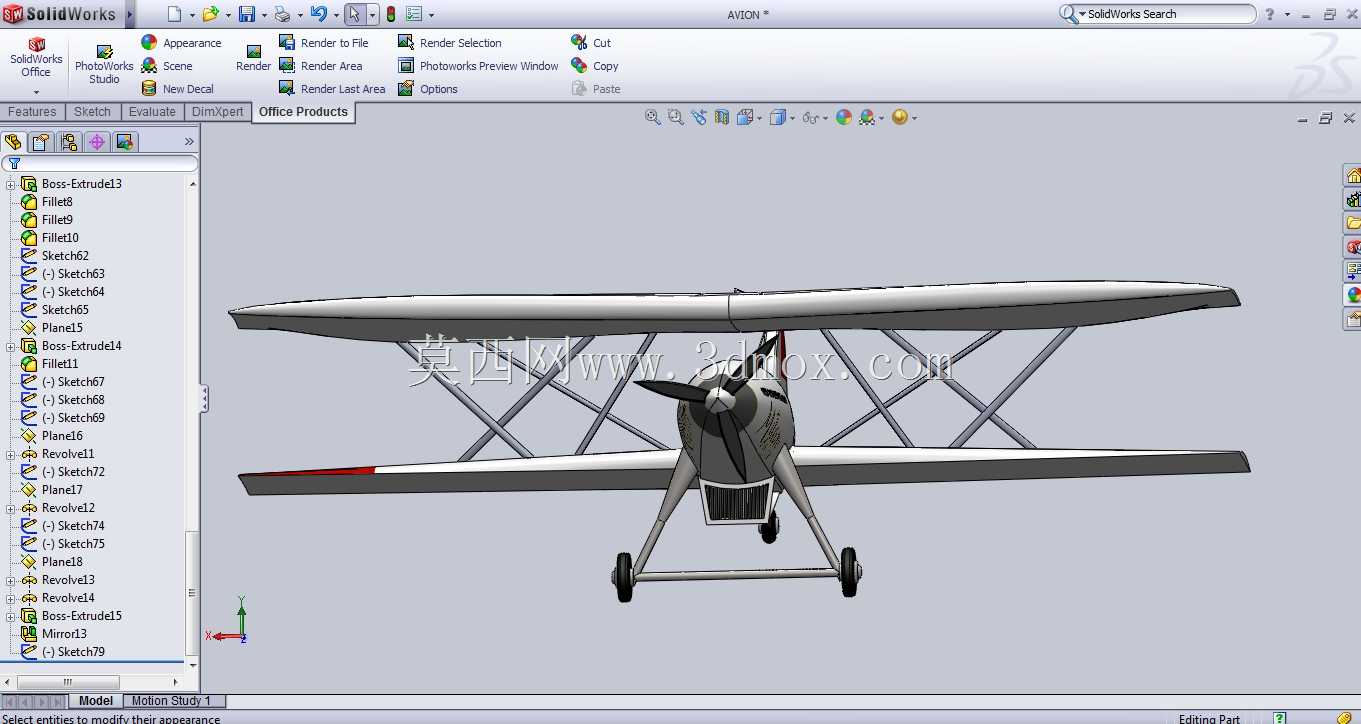Toggle the Section View tool
The image size is (1361, 724).
(x=721, y=117)
